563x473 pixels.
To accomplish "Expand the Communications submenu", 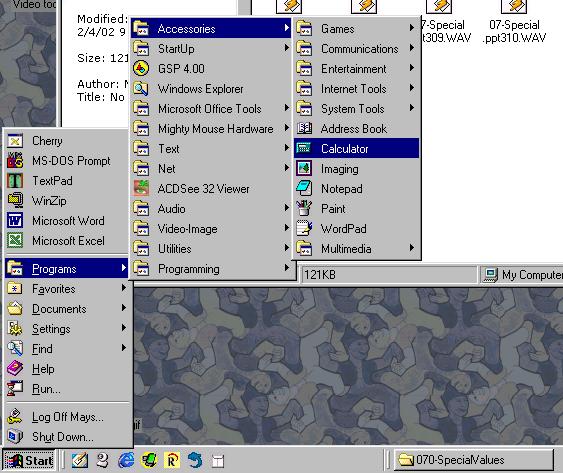I will (356, 48).
